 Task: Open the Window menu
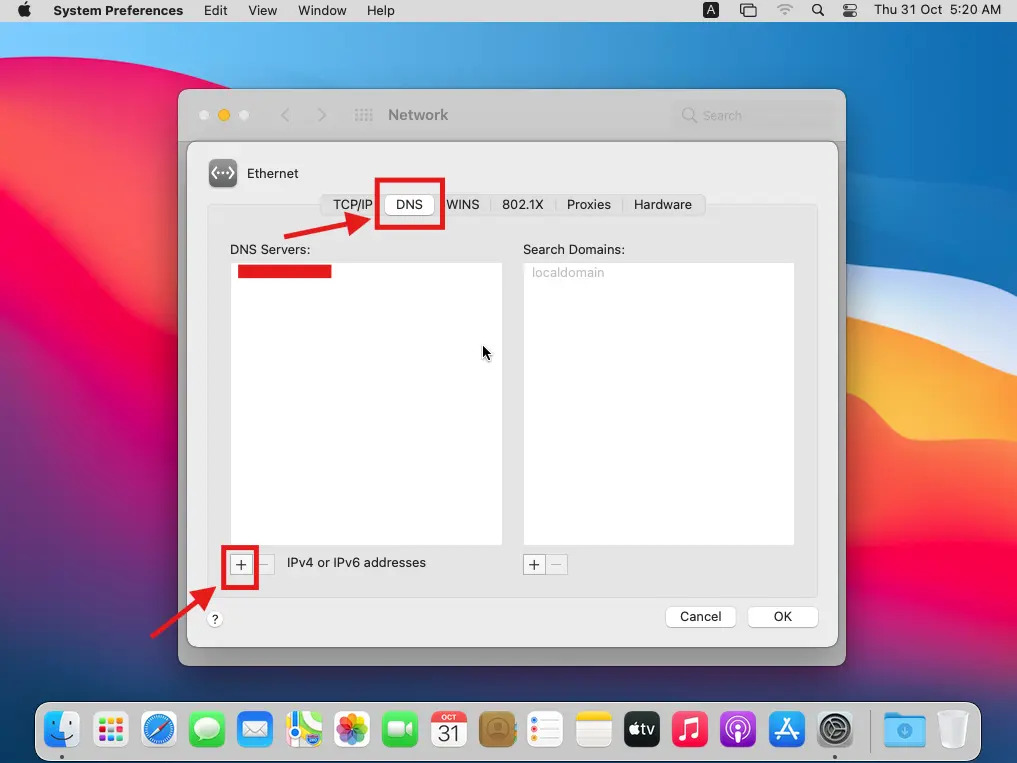pos(322,10)
